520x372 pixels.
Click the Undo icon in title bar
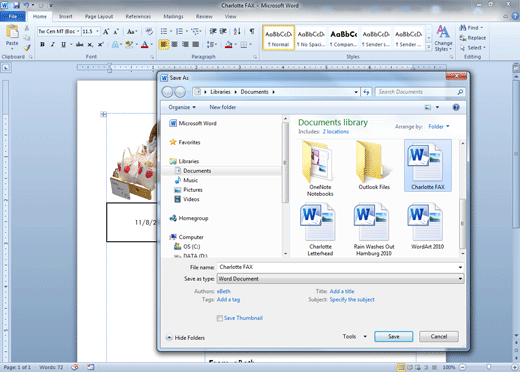27,5
